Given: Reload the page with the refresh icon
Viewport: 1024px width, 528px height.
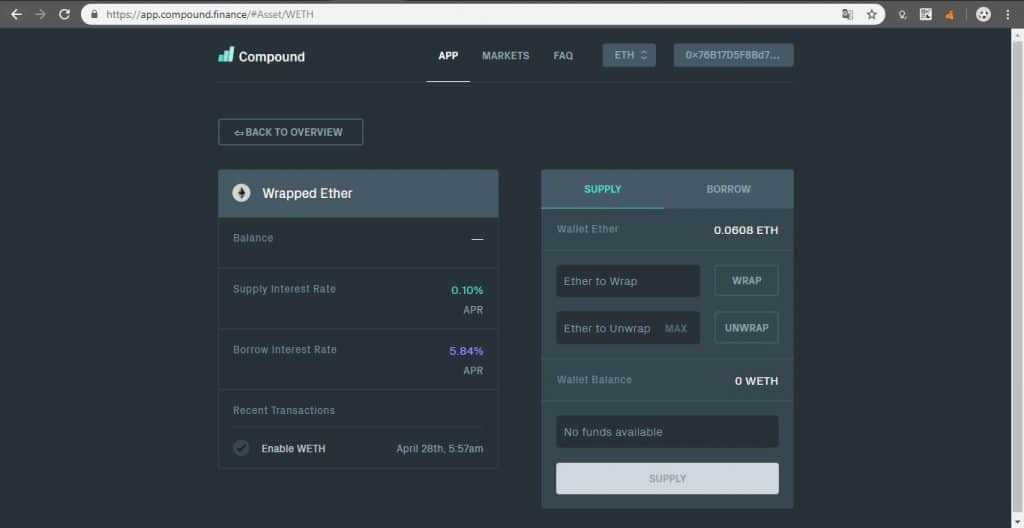Looking at the screenshot, I should pos(64,14).
